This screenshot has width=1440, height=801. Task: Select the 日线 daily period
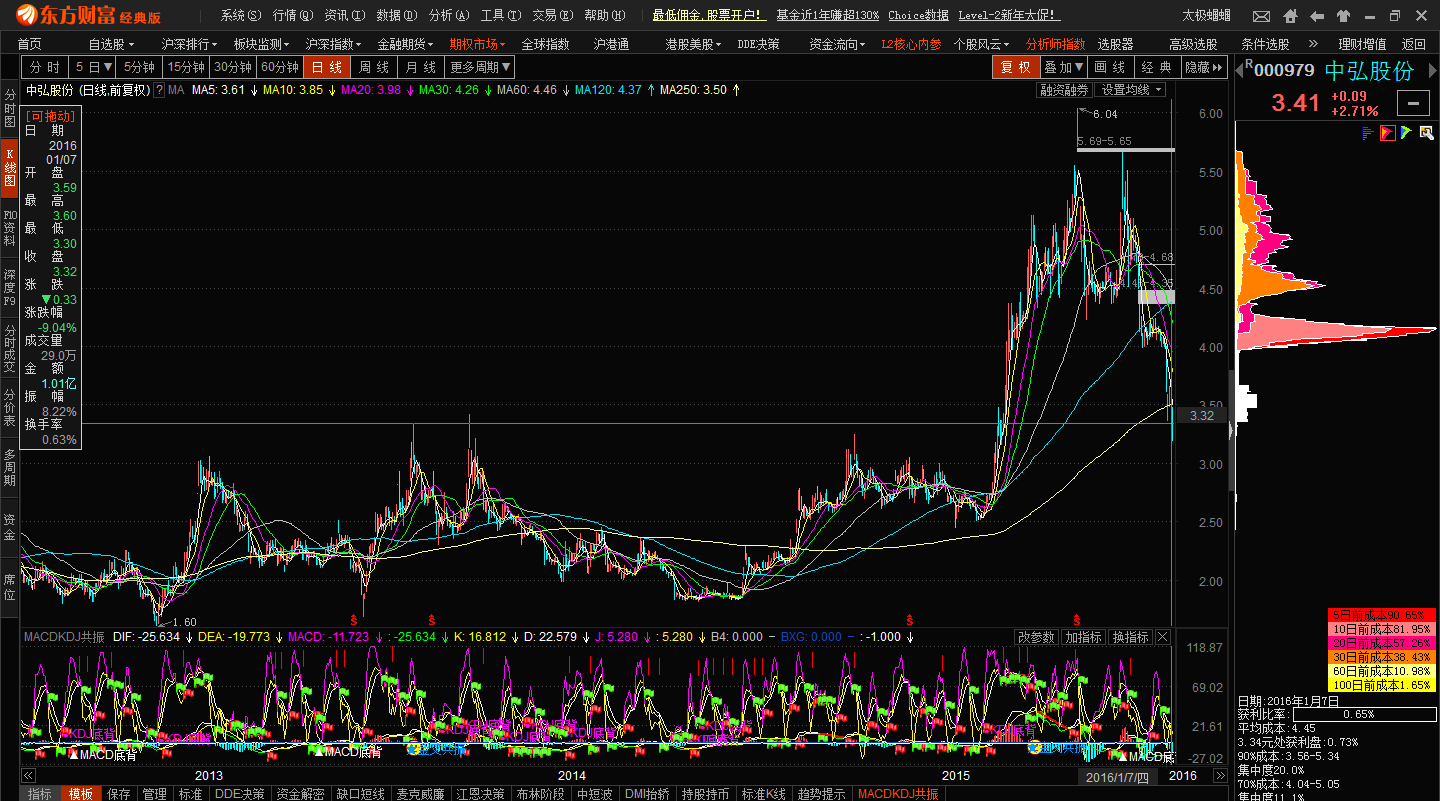[327, 67]
